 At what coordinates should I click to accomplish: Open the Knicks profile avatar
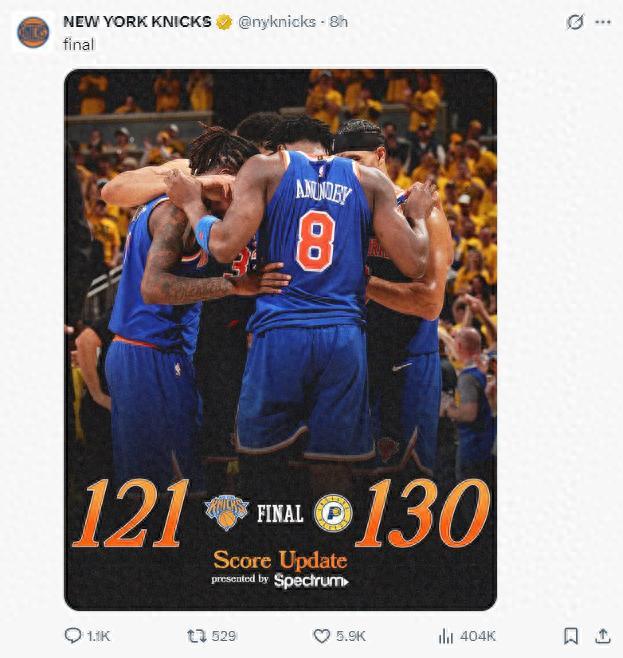33,32
